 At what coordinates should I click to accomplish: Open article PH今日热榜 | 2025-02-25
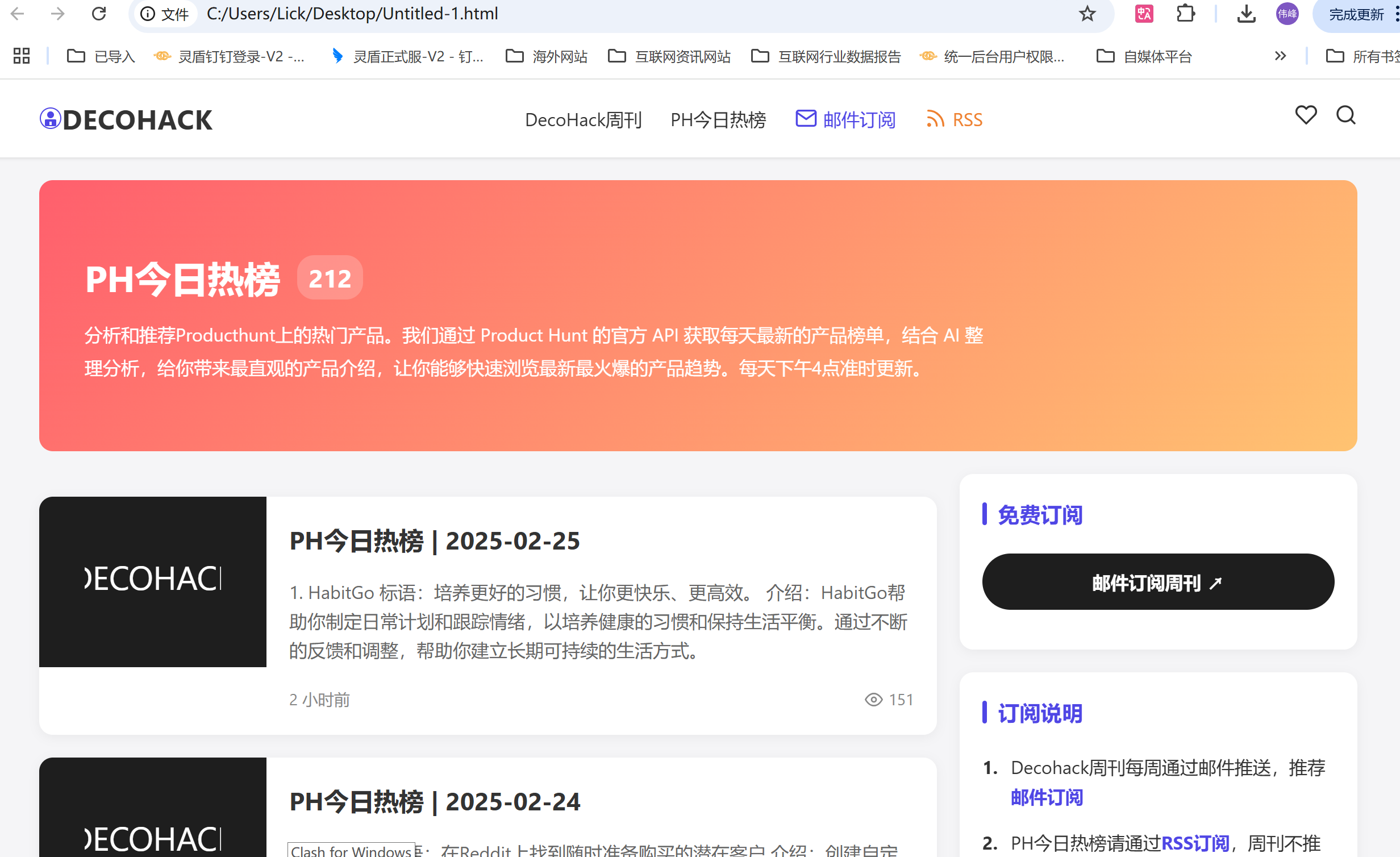(435, 540)
